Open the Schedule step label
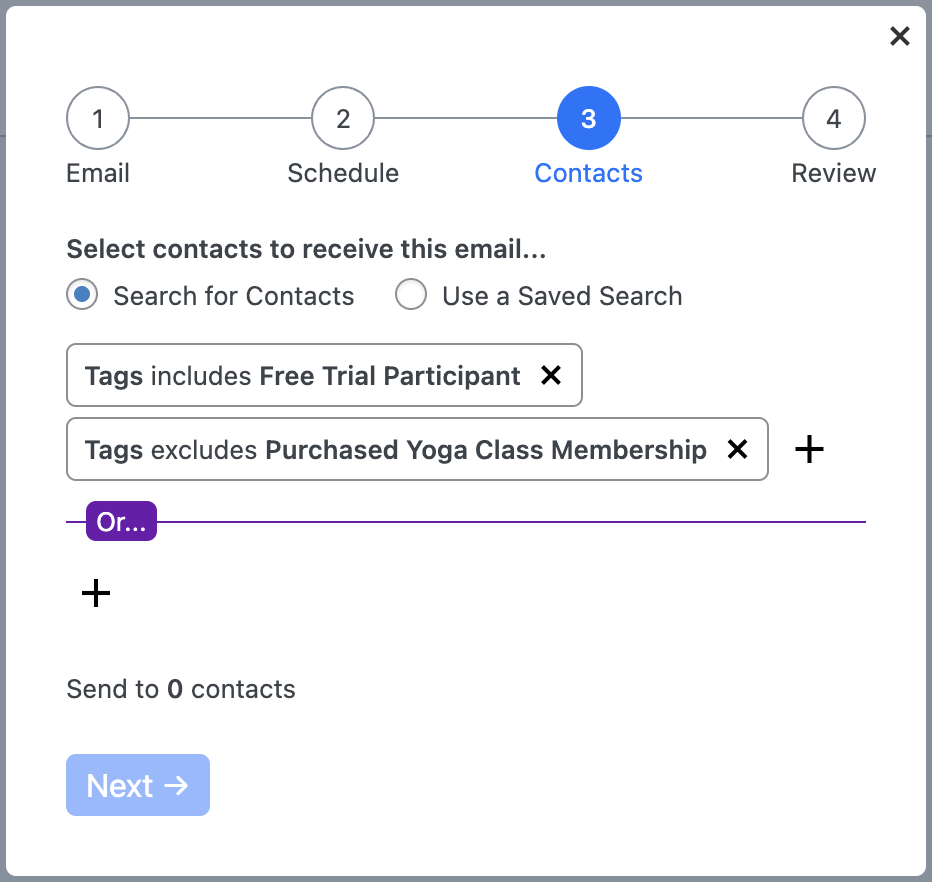Image resolution: width=932 pixels, height=882 pixels. pos(343,174)
